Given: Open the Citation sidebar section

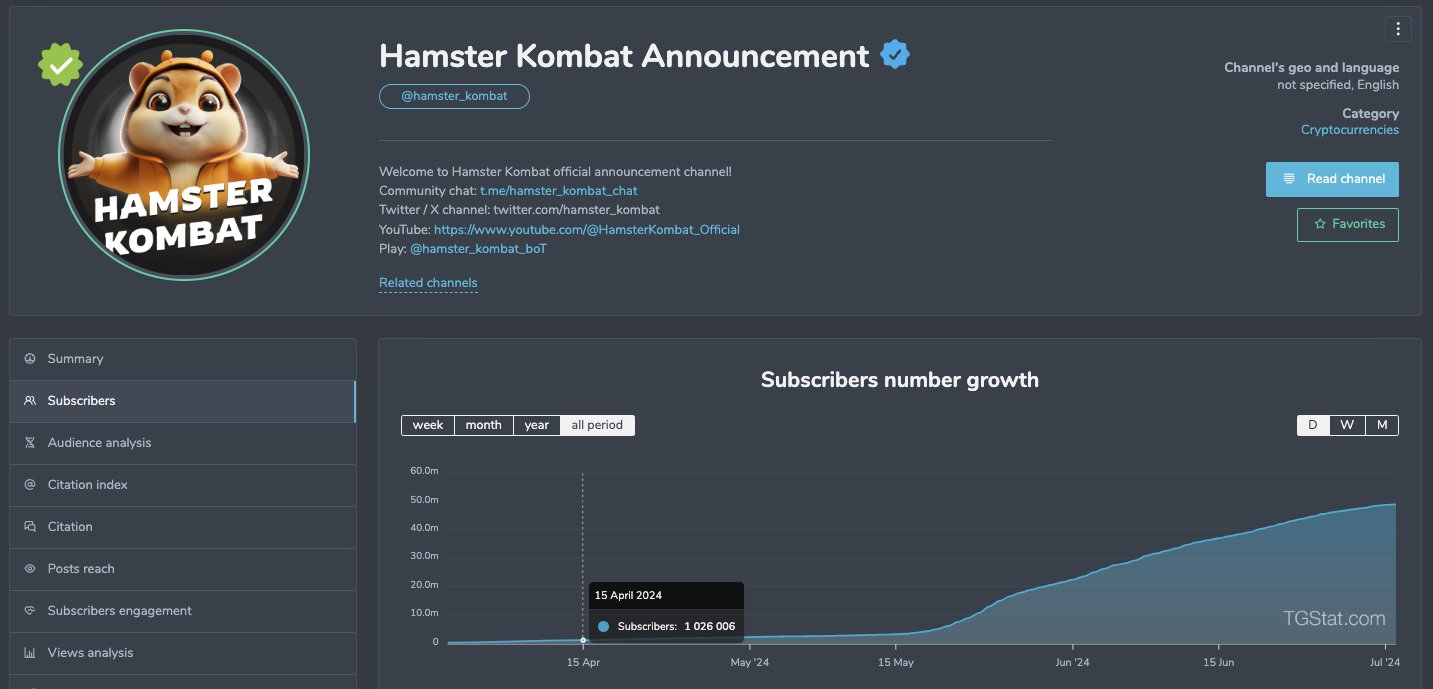Looking at the screenshot, I should (x=70, y=527).
